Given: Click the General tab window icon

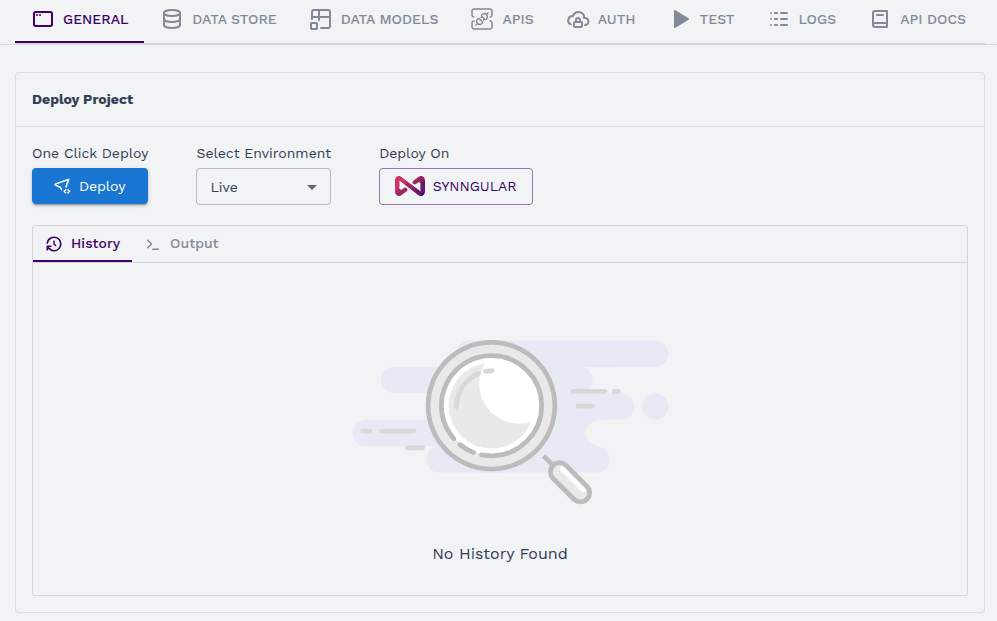Looking at the screenshot, I should tap(43, 19).
